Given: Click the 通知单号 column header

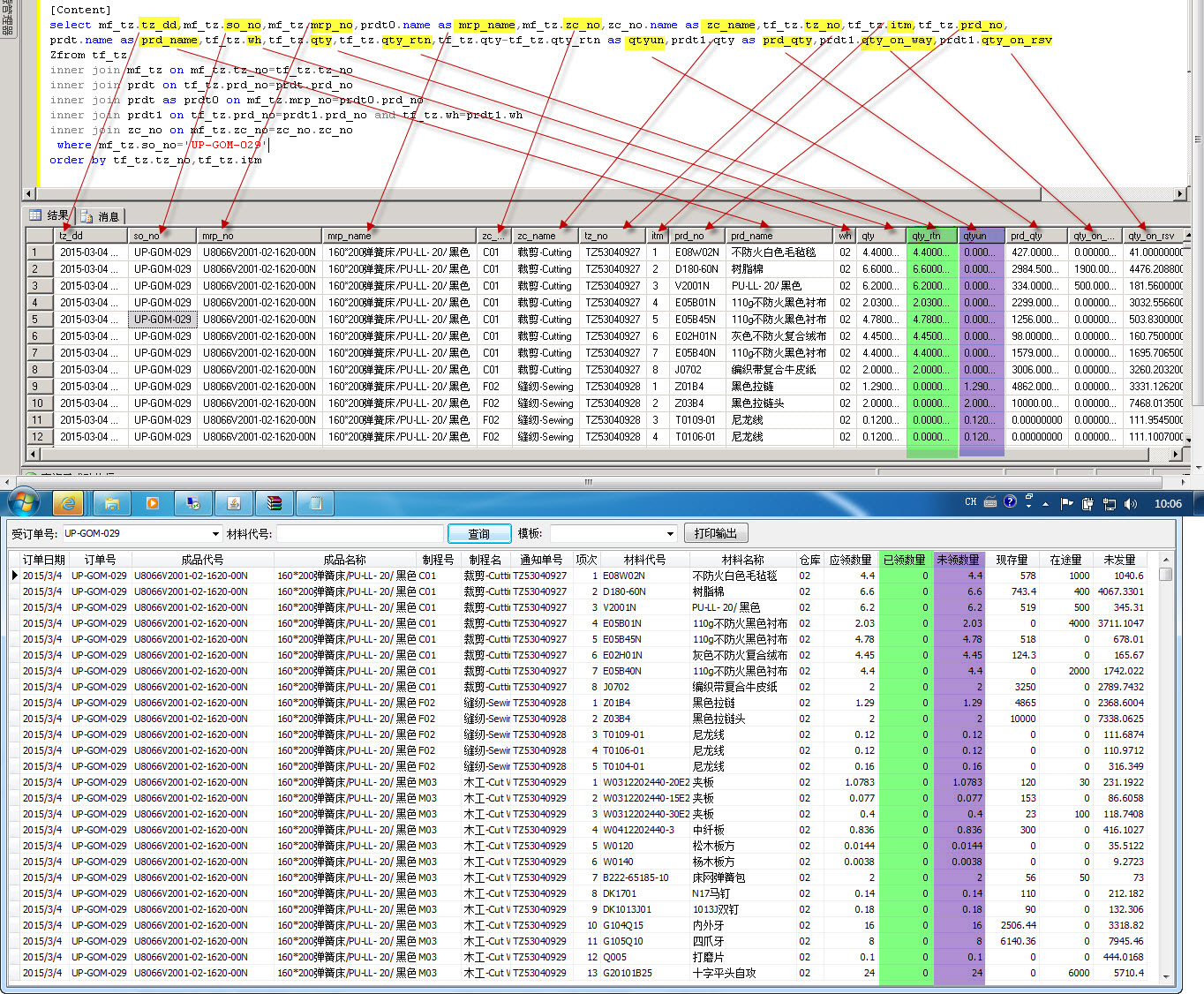Looking at the screenshot, I should coord(541,560).
